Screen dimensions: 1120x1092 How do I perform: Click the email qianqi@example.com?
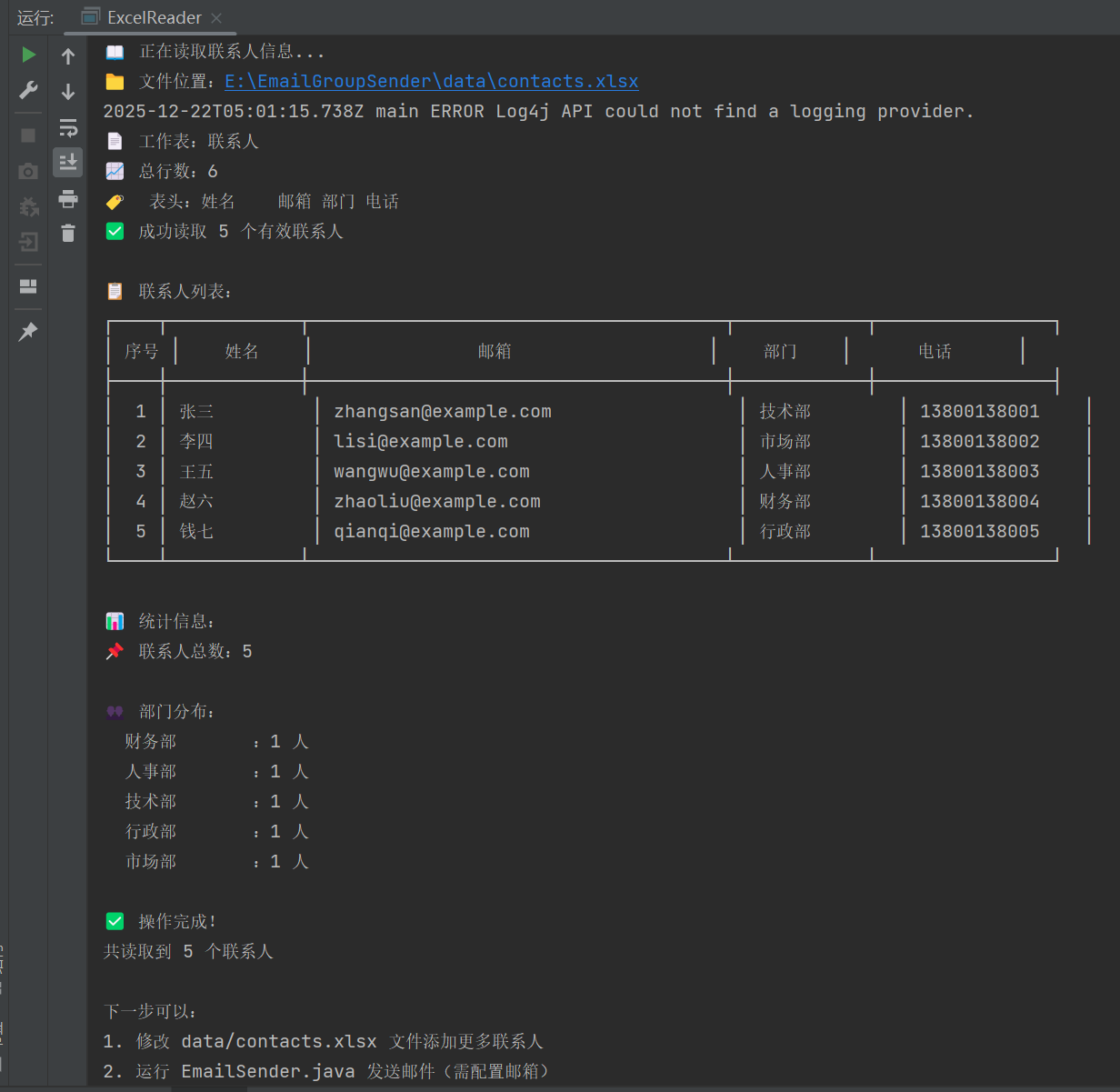pos(432,531)
